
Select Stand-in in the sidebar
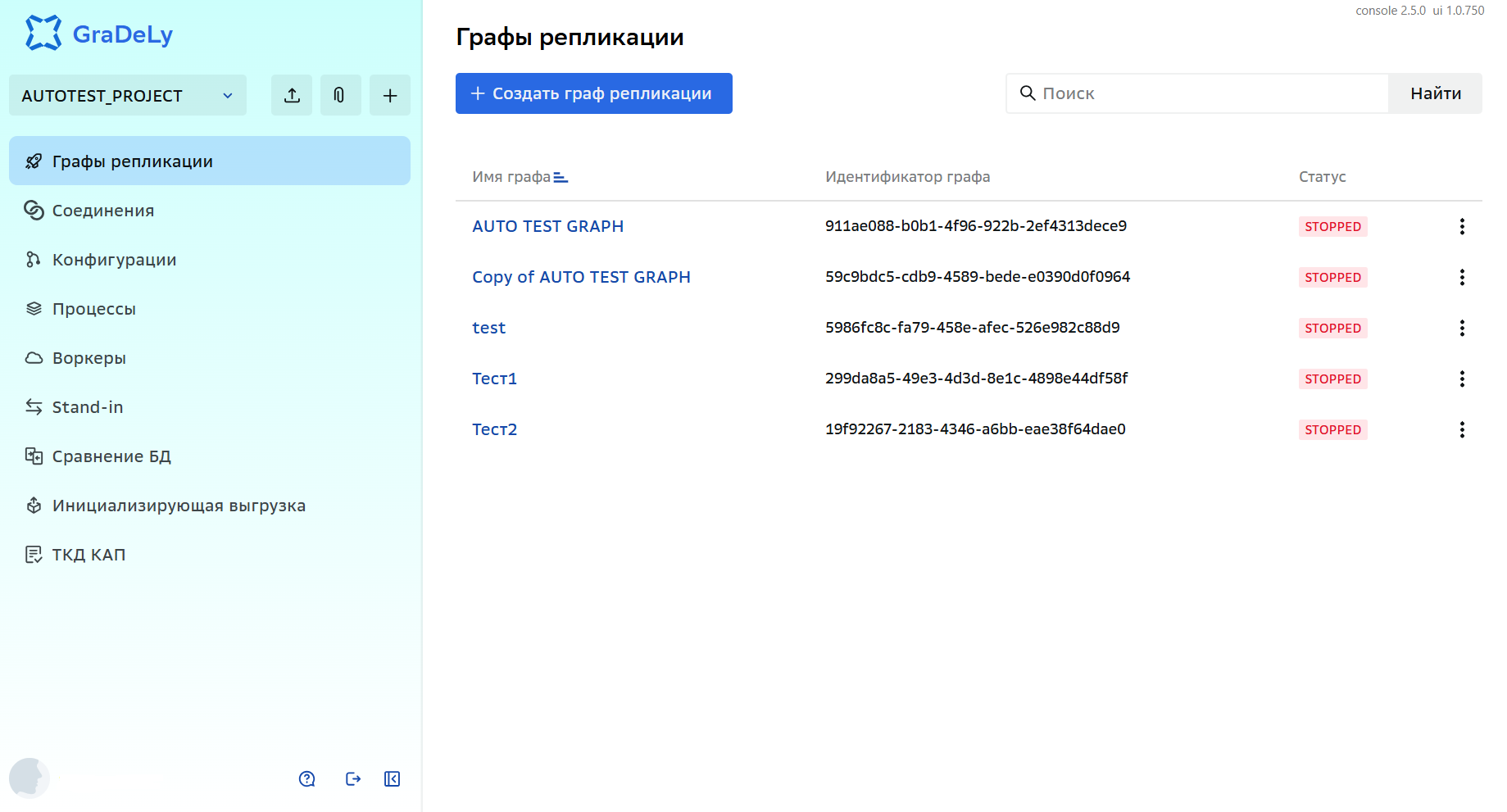pyautogui.click(x=210, y=406)
